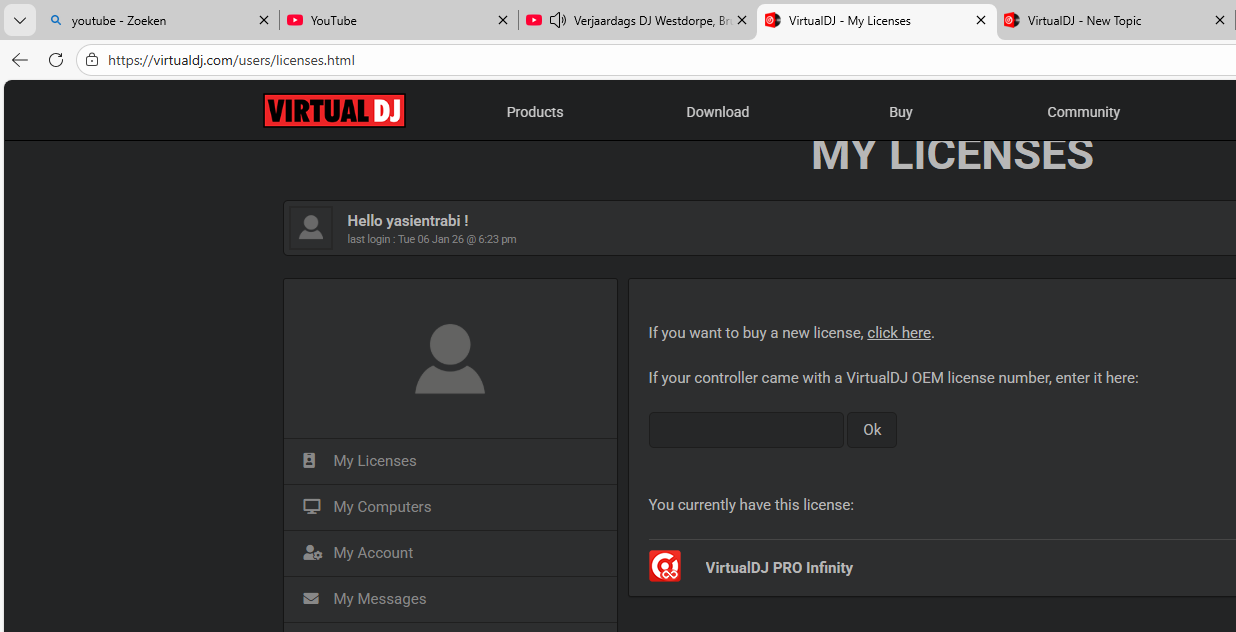Click the VirtualDJ logo in header

point(334,111)
